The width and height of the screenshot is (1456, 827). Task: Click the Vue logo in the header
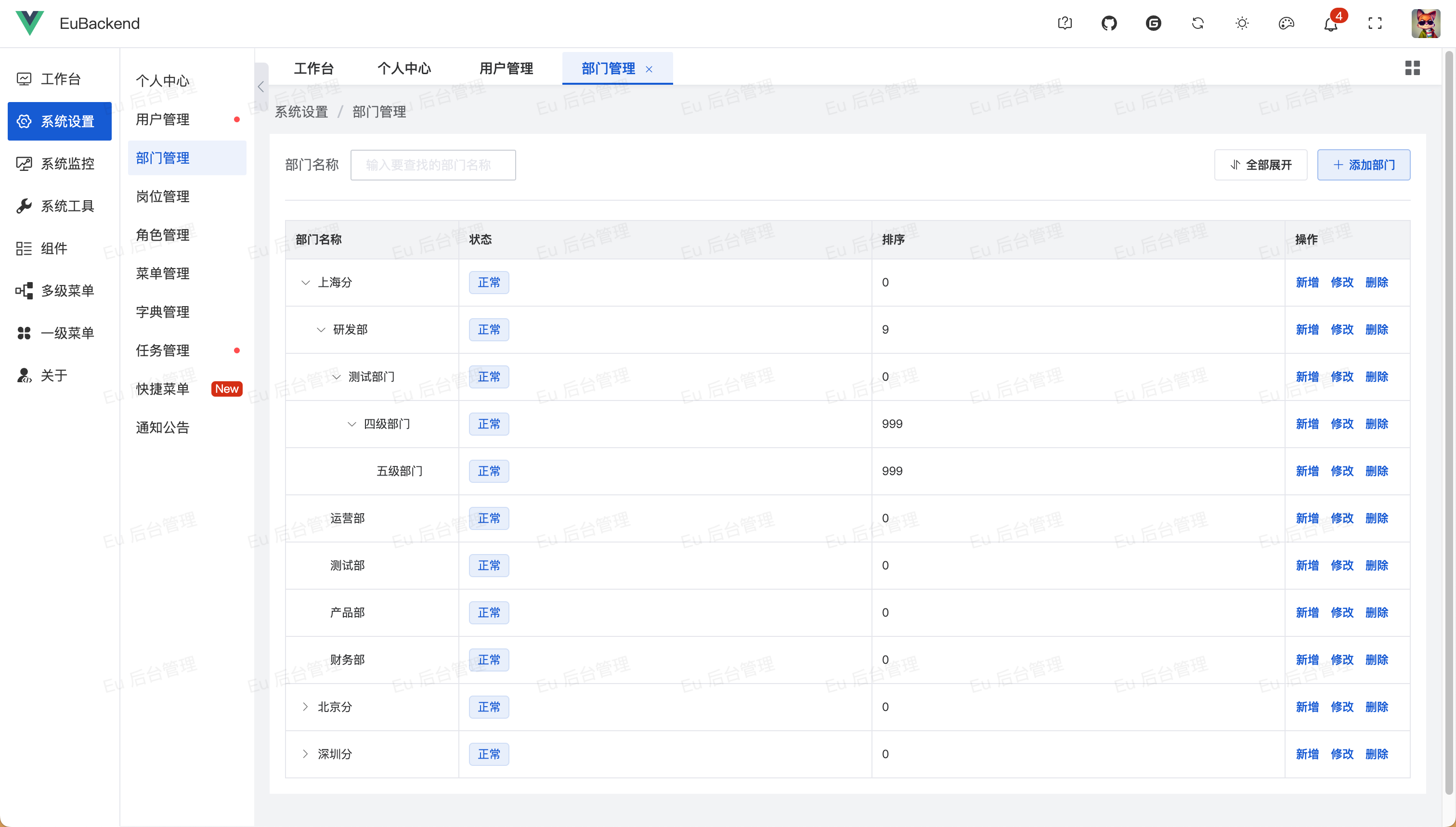tap(29, 23)
